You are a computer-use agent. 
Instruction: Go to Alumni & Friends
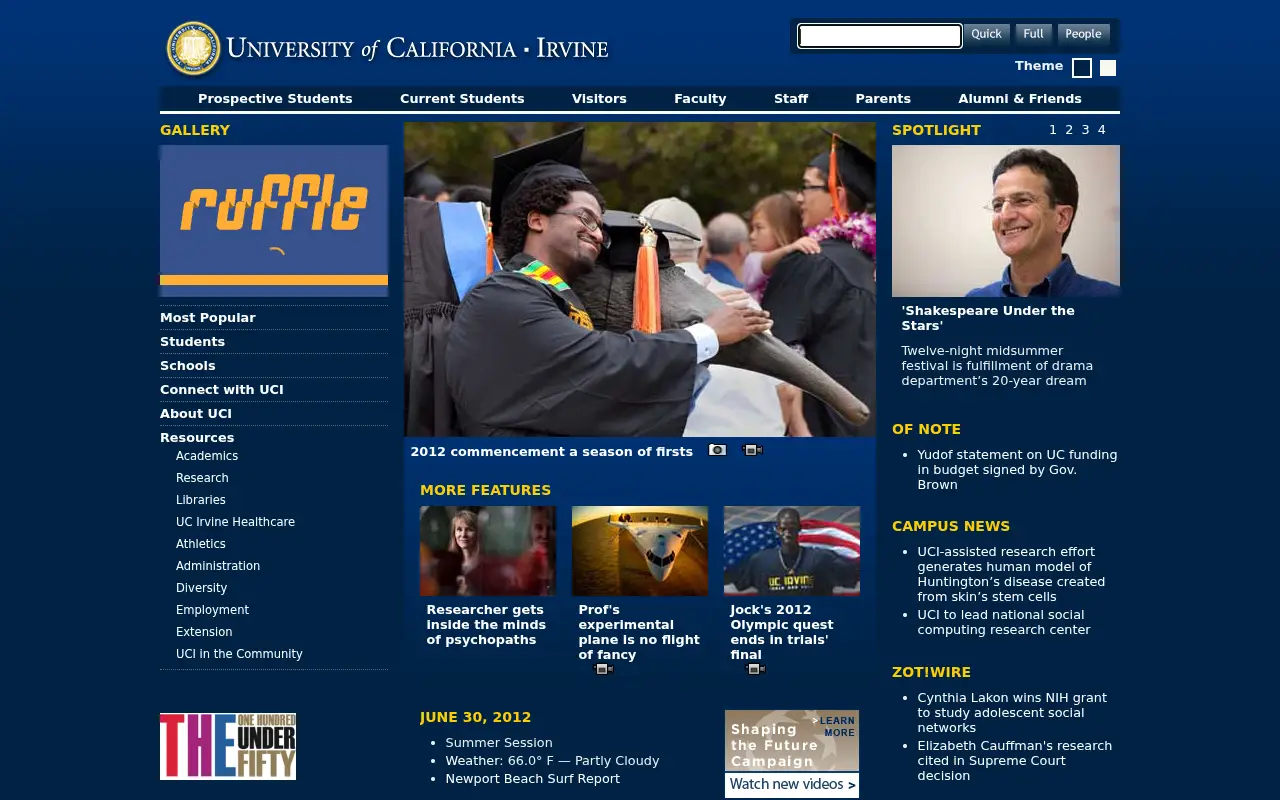click(1020, 99)
